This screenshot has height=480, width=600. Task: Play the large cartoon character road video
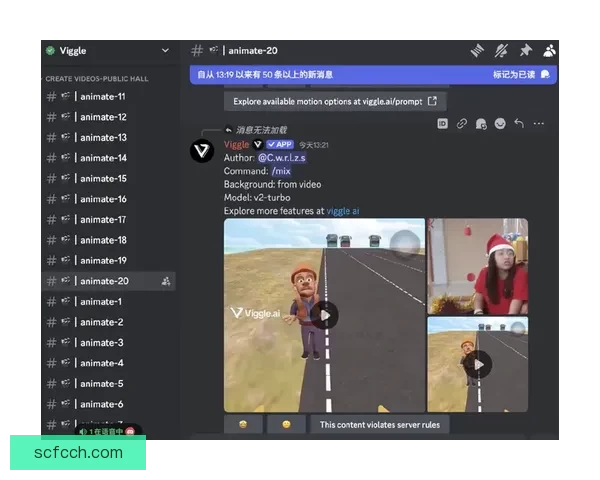click(324, 315)
